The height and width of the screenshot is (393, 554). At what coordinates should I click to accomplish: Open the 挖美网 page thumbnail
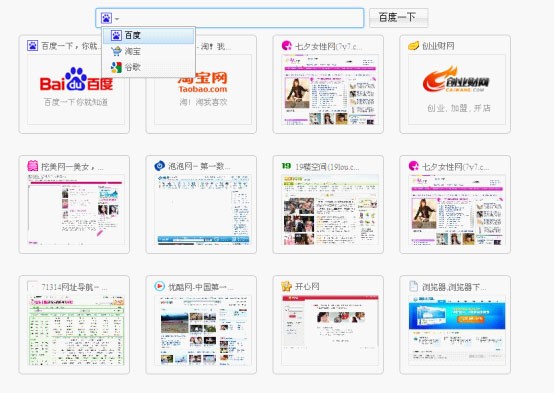coord(76,210)
